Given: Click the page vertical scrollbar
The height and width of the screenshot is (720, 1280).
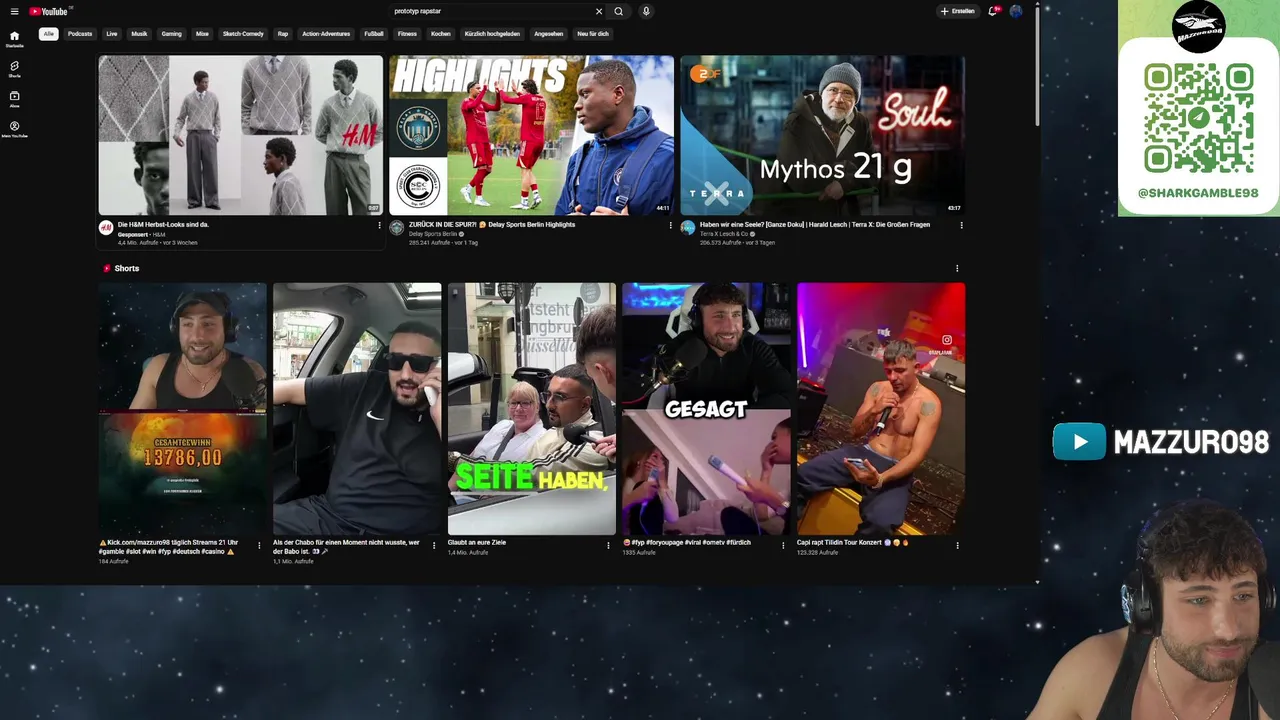Looking at the screenshot, I should click(1037, 68).
